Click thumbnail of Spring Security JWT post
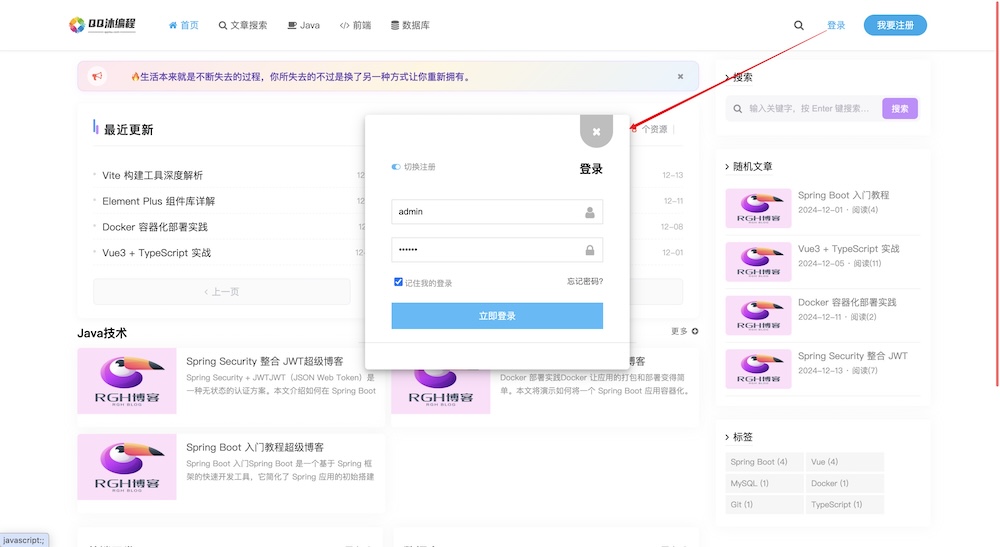 pyautogui.click(x=127, y=381)
